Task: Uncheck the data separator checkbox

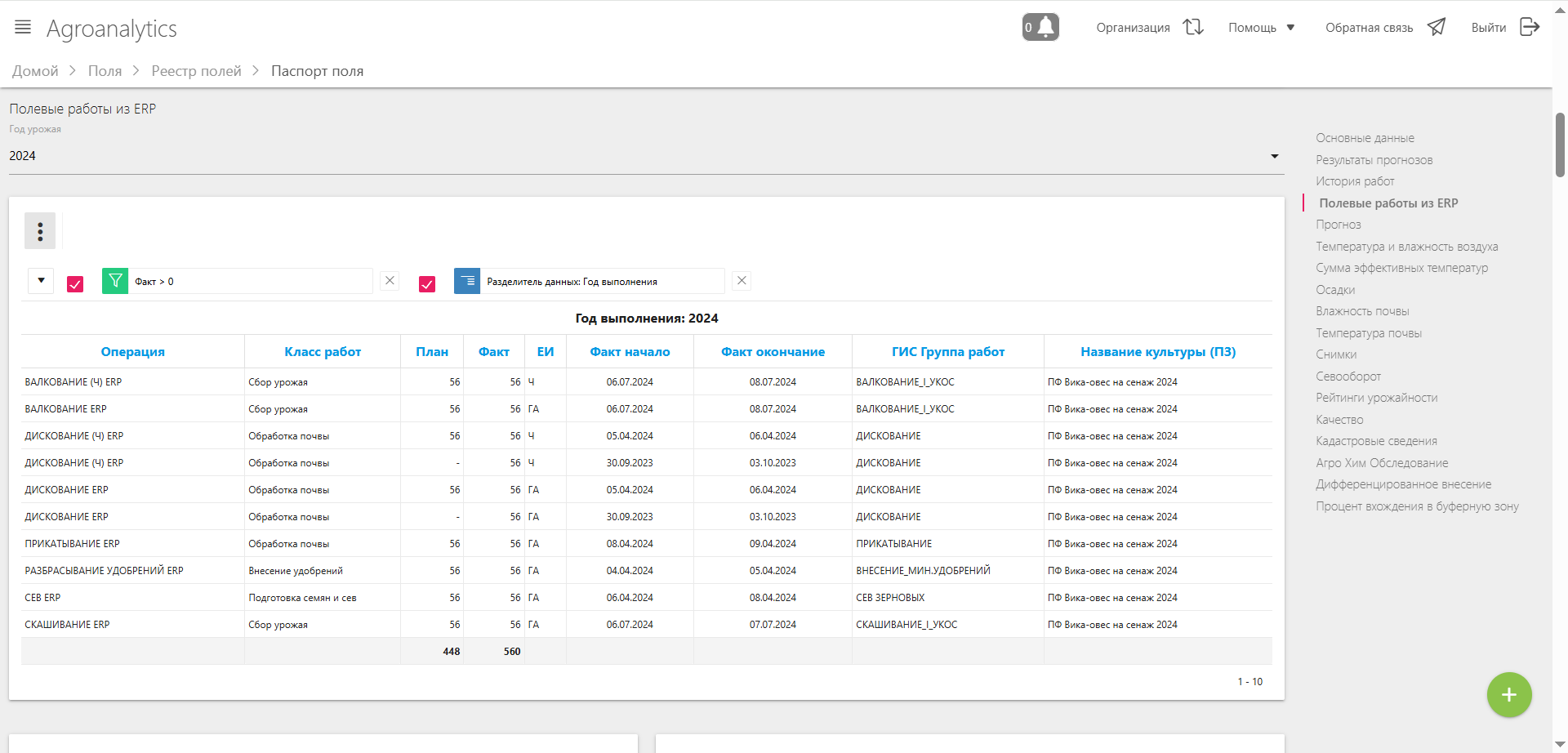Action: tap(427, 284)
